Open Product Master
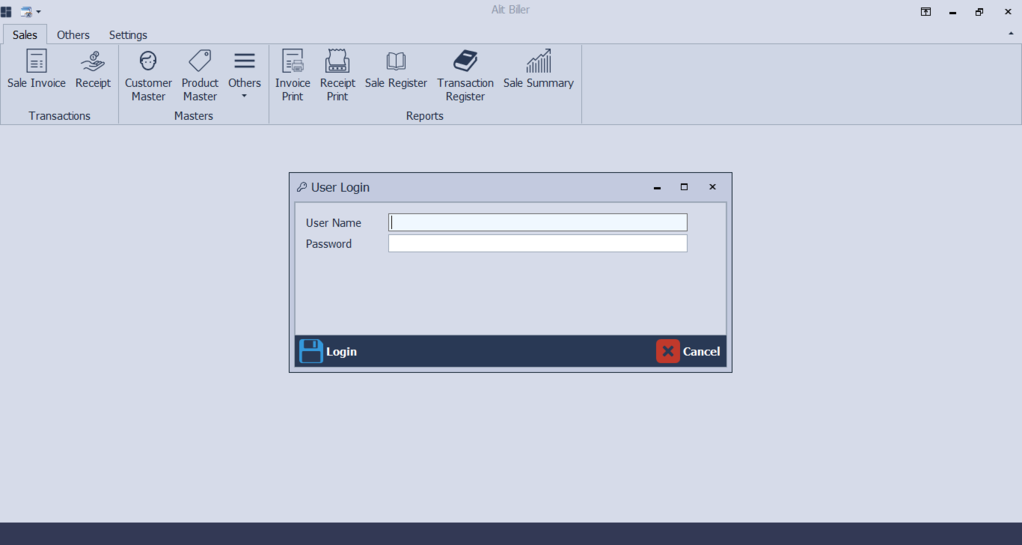This screenshot has width=1022, height=545. pos(199,76)
